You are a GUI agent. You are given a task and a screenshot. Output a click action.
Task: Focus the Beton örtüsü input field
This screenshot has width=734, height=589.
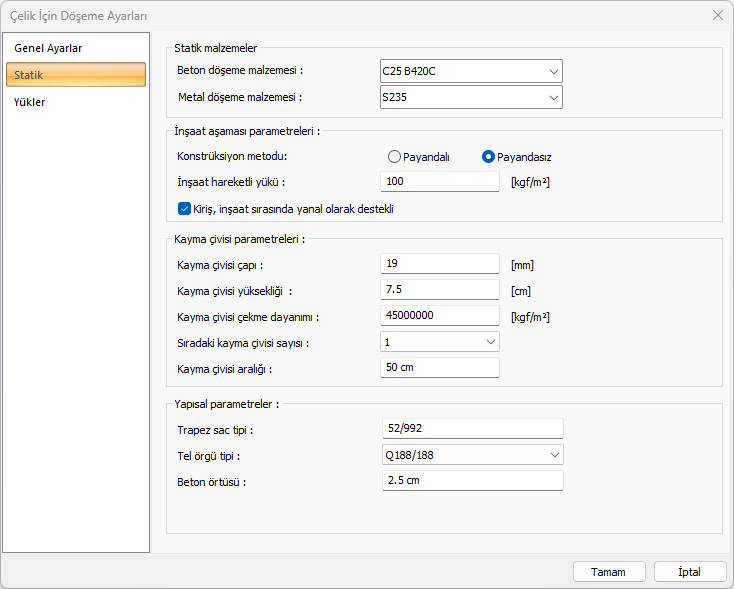tap(472, 481)
